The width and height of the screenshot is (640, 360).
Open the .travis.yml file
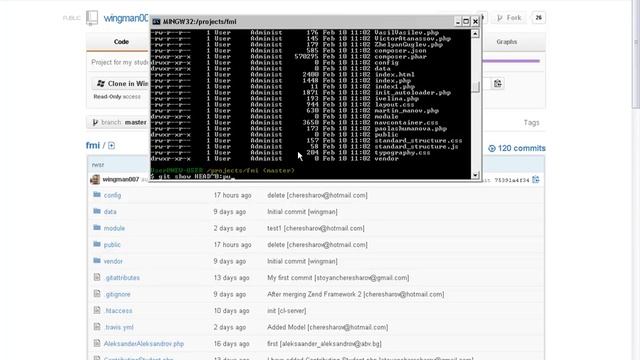119,327
